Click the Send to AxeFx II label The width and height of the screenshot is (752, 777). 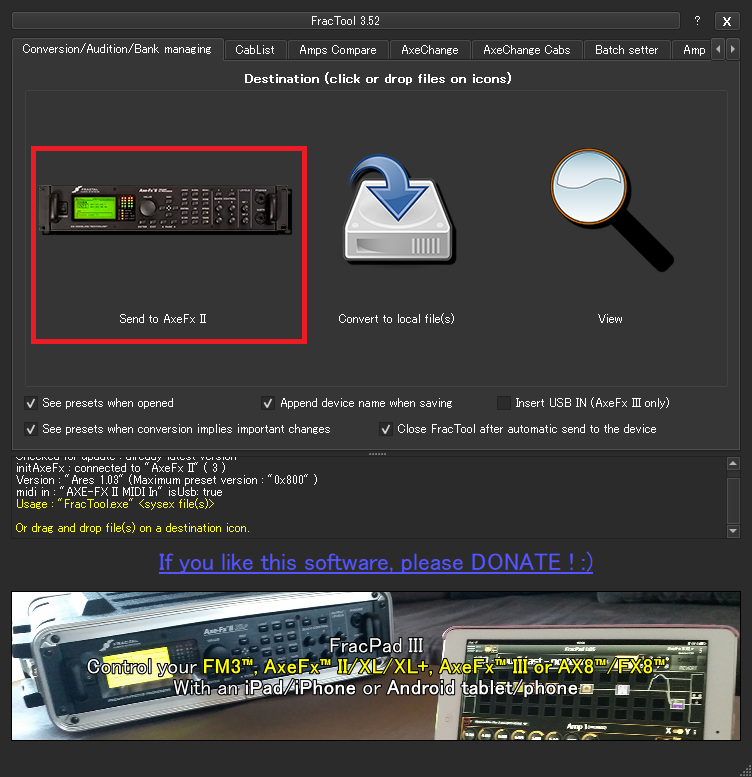tap(162, 319)
